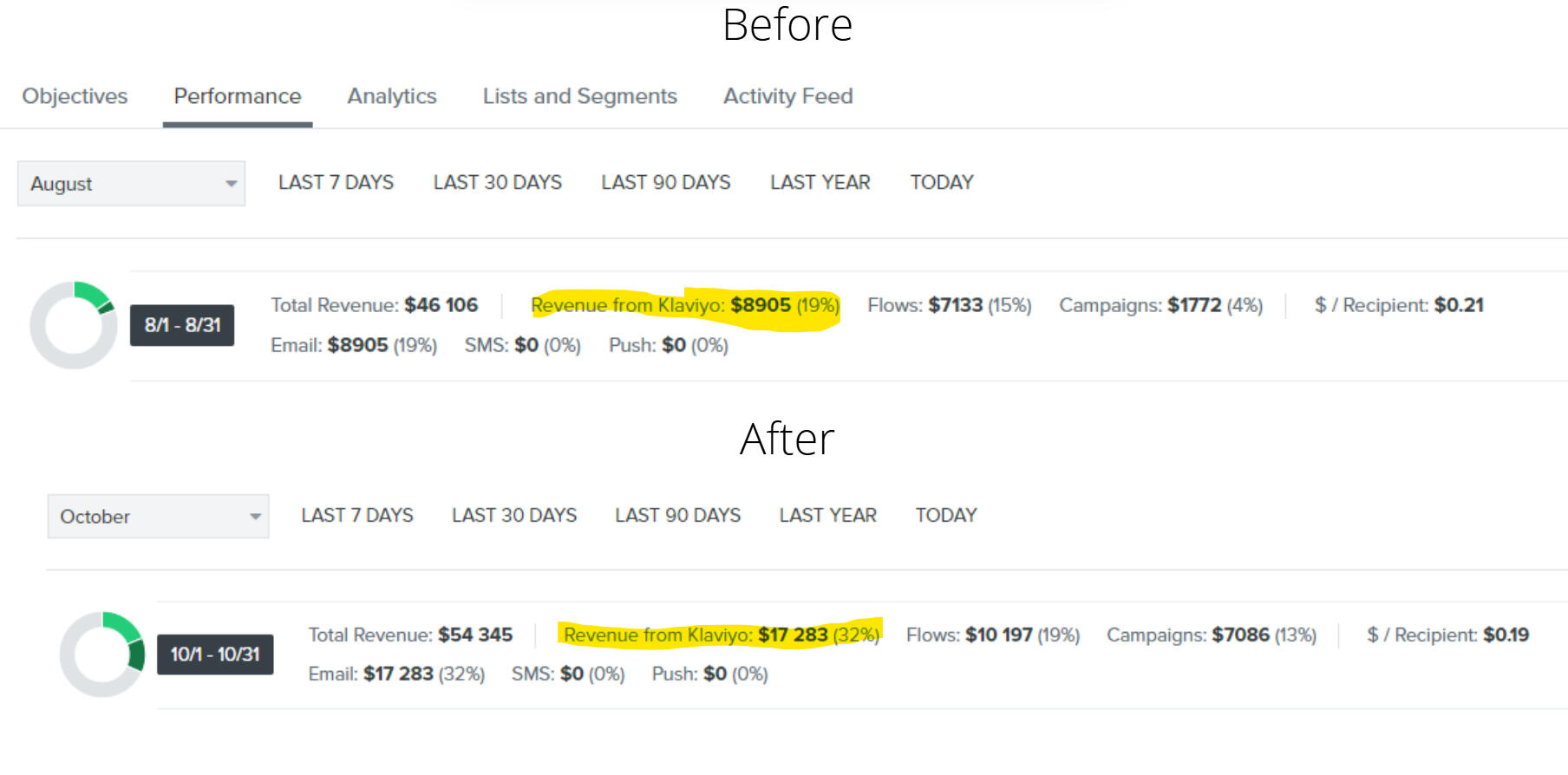Click the 8/1 - 8/31 date badge
The image size is (1568, 775).
tap(182, 325)
